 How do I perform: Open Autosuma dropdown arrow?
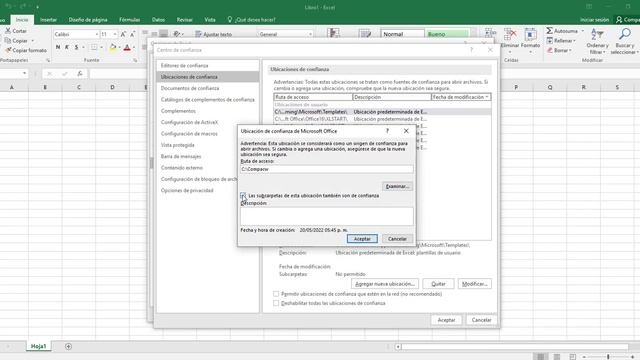click(582, 31)
